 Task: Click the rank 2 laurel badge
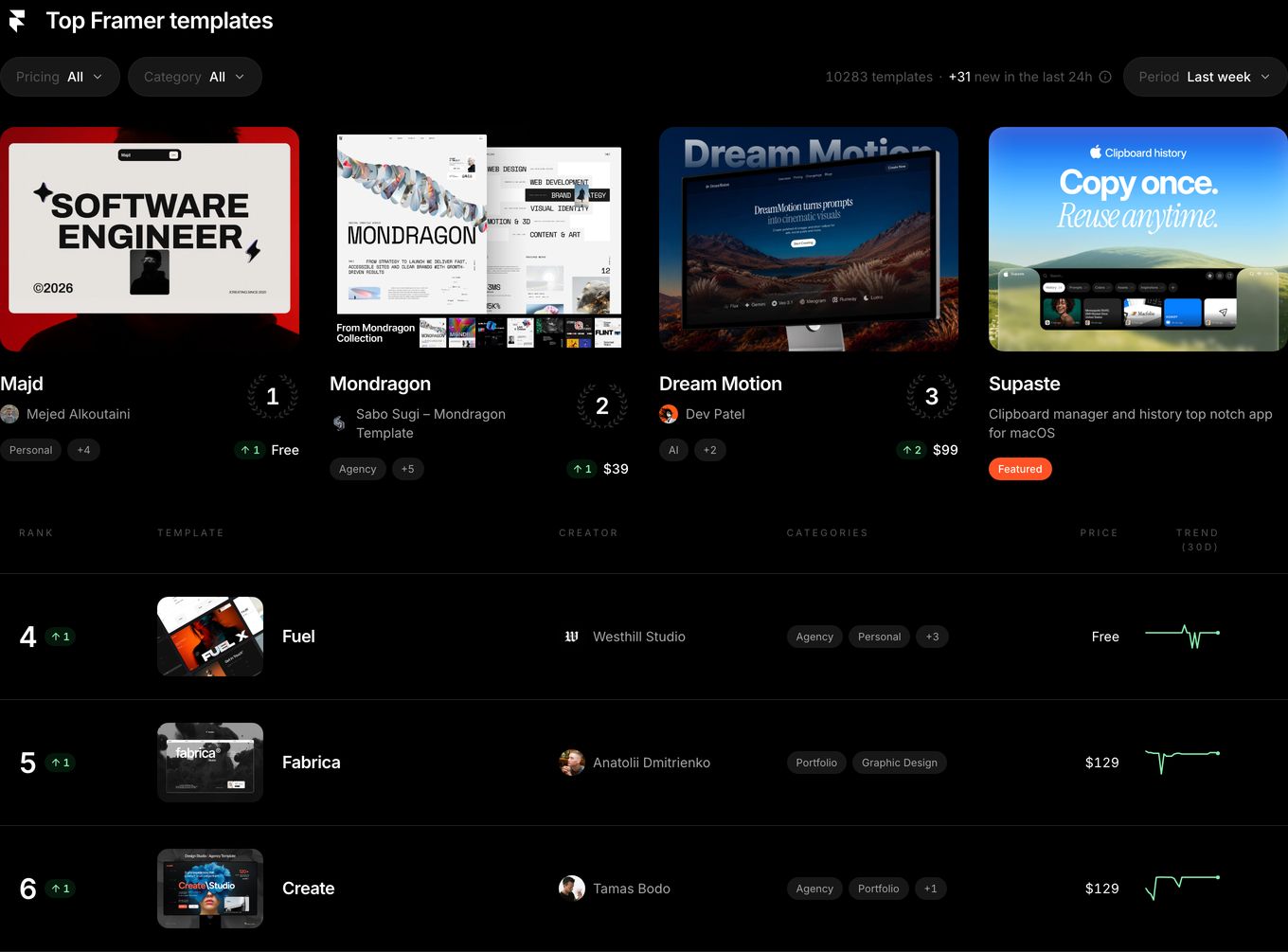click(x=602, y=406)
